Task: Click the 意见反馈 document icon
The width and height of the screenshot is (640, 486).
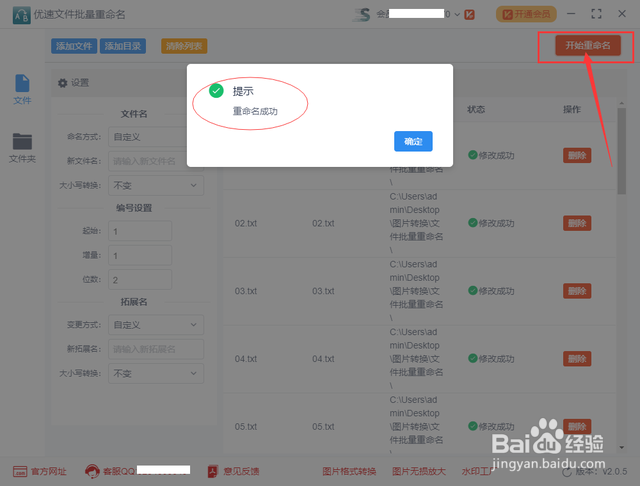Action: pyautogui.click(x=213, y=471)
